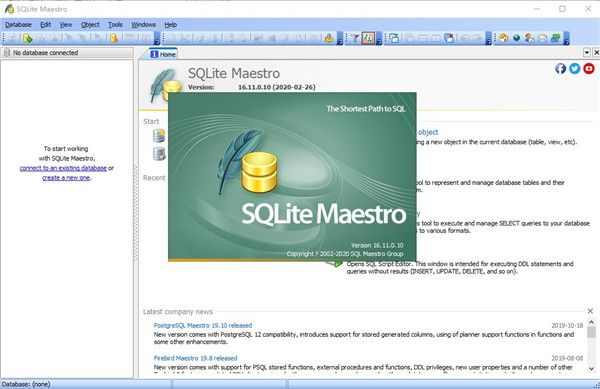Click the globe website toolbar icon
The height and width of the screenshot is (389, 600).
tap(517, 38)
